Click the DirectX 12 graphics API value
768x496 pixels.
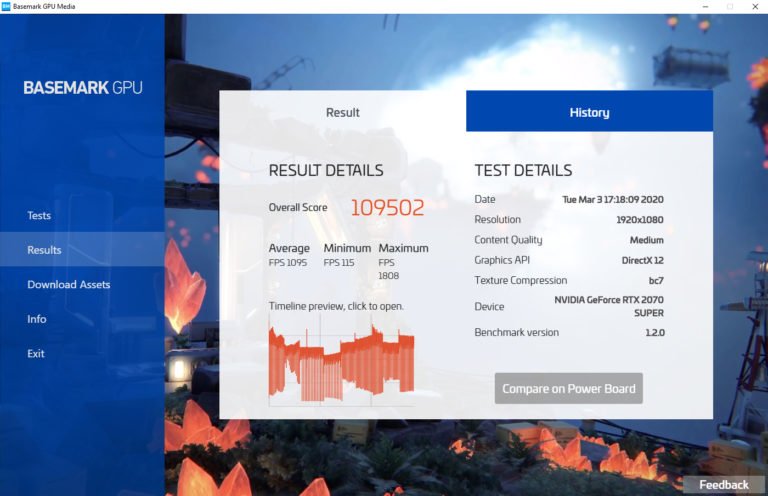643,260
